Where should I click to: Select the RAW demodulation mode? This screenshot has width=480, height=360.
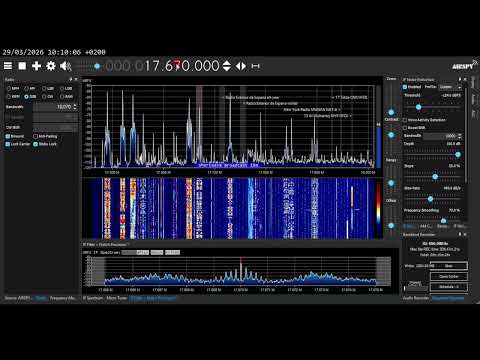point(66,96)
